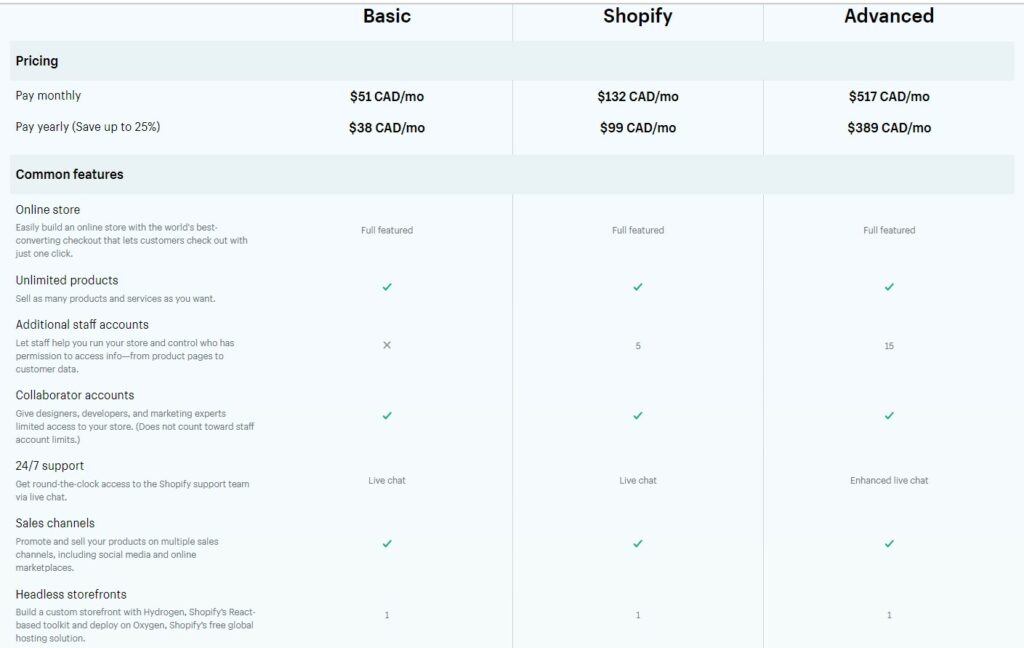Click the Pricing section heading
Screen dimensions: 1024x648
pyautogui.click(x=37, y=61)
